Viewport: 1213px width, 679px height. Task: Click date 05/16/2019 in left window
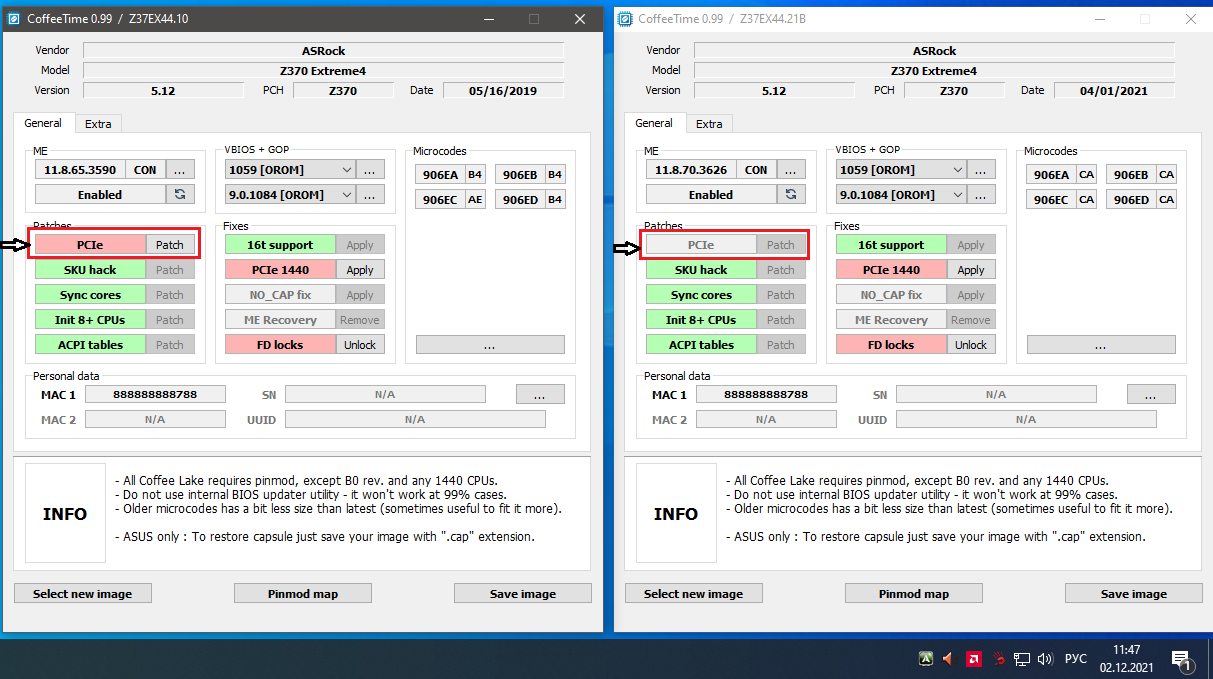coord(503,91)
